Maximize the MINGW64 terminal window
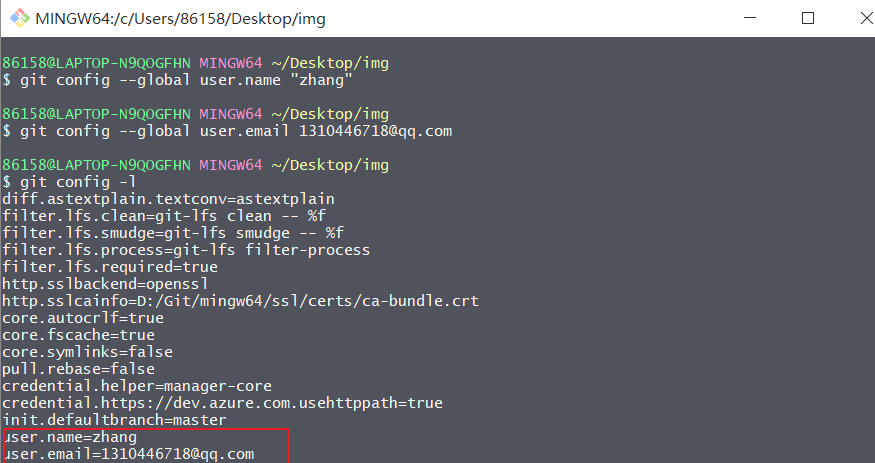875x463 pixels. (x=808, y=19)
